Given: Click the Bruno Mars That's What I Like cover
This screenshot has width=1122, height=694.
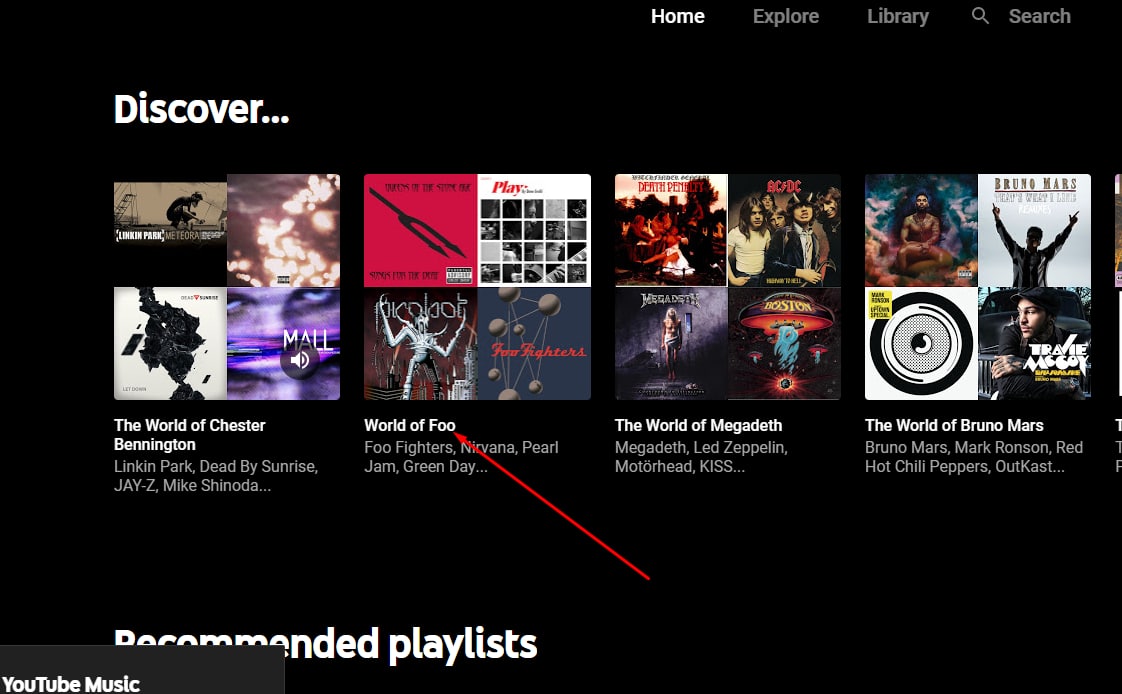Looking at the screenshot, I should pos(1035,230).
